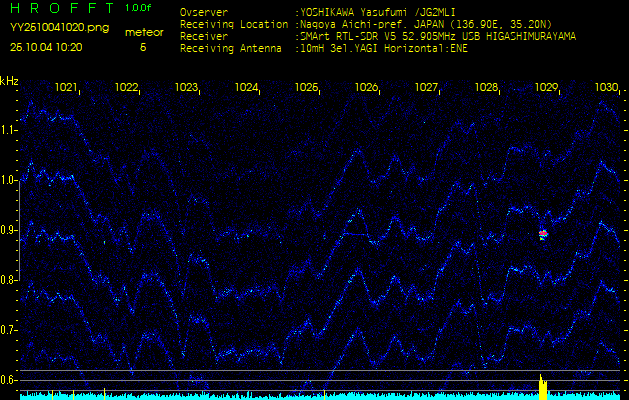629x400 pixels.
Task: Click the 1.0 kHz frequency label
Action: (x=9, y=180)
